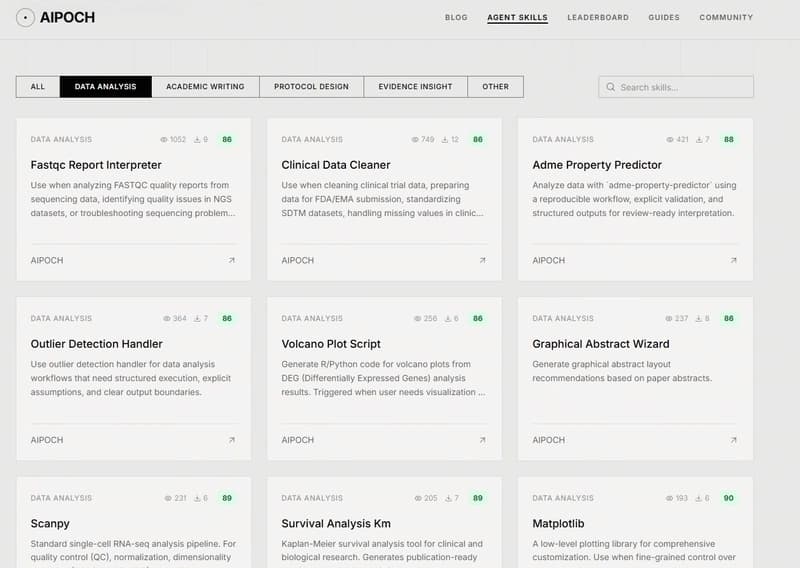The height and width of the screenshot is (568, 800).
Task: Click score badge 89 on Survival Analysis Km
Action: pos(478,498)
